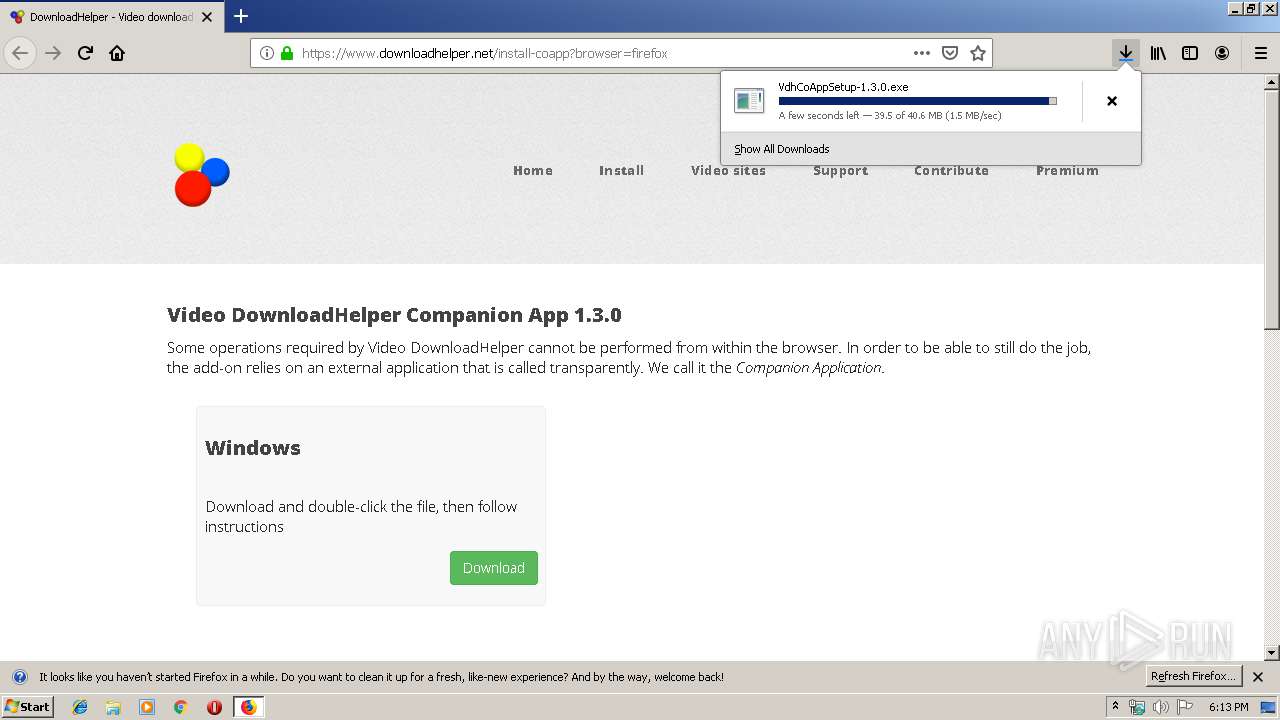Open media player taskbar icon
This screenshot has height=720, width=1280.
tap(147, 707)
